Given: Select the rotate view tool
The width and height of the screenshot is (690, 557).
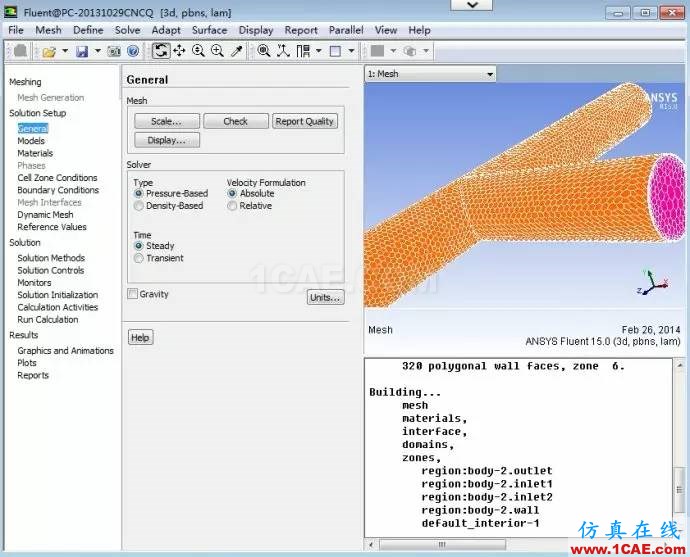Looking at the screenshot, I should tap(161, 51).
